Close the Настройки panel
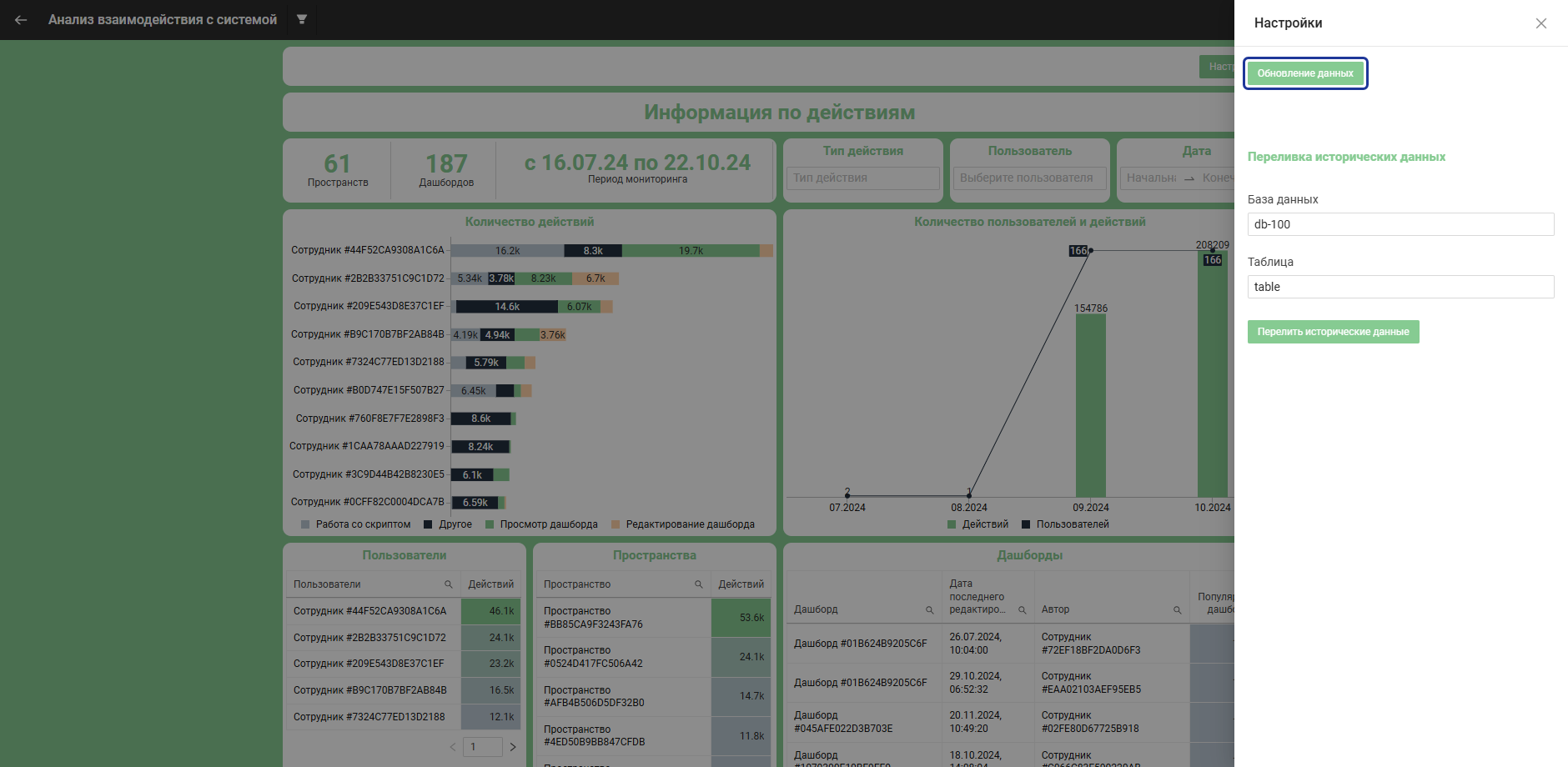The image size is (1568, 767). (1541, 23)
